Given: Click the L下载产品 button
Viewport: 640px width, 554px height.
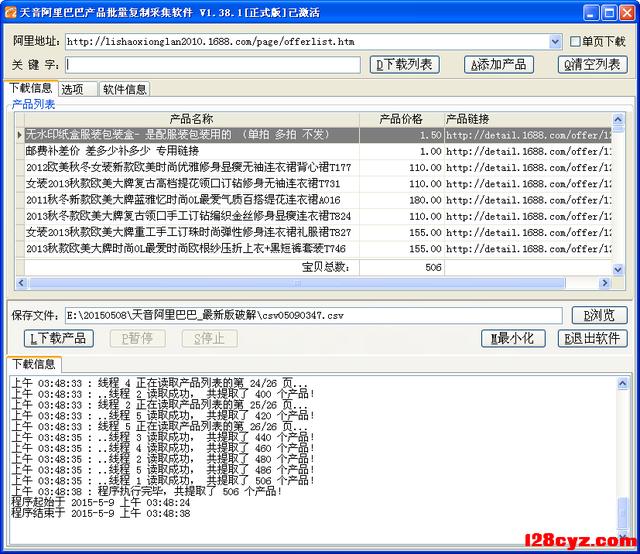Looking at the screenshot, I should [x=59, y=338].
